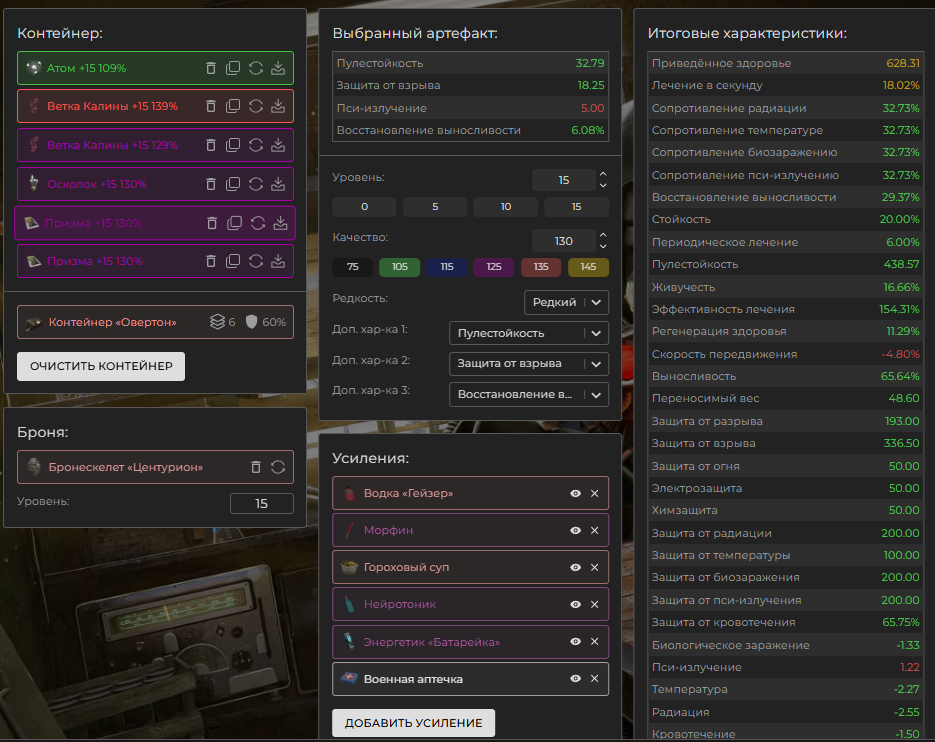Image resolution: width=935 pixels, height=742 pixels.
Task: Toggle visibility of Нейротоник boost
Action: (575, 604)
